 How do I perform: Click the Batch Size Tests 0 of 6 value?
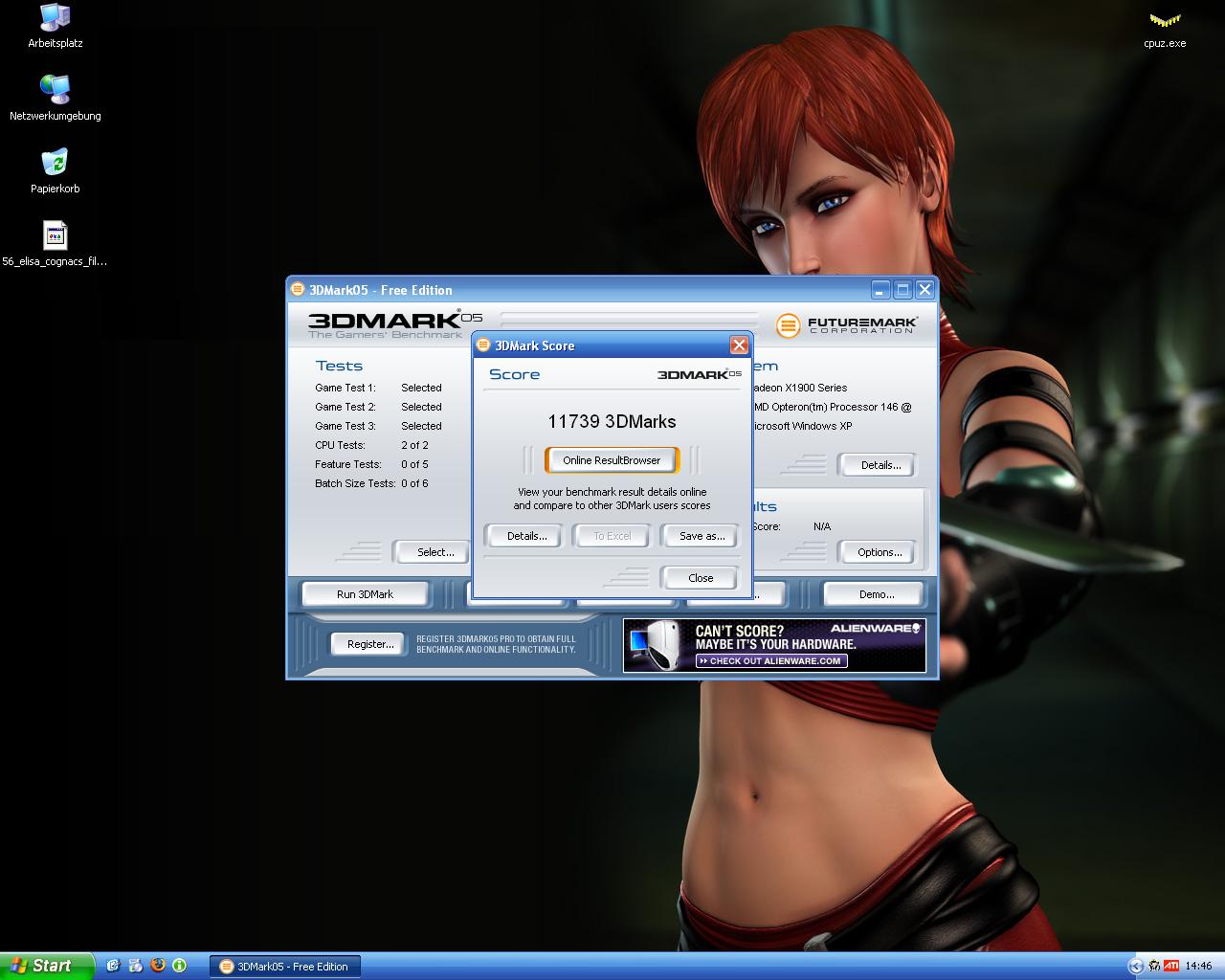tap(414, 483)
